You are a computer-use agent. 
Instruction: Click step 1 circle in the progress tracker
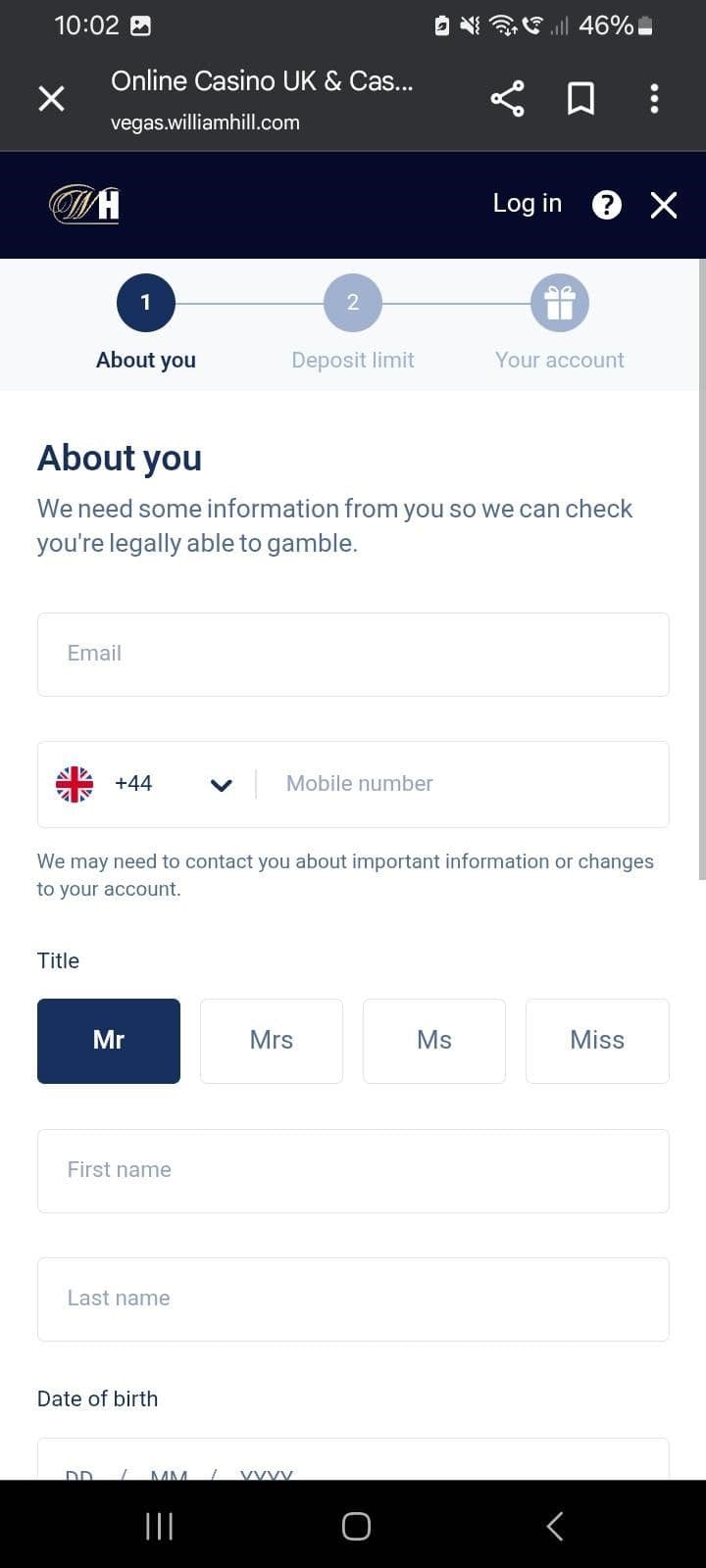click(x=145, y=302)
